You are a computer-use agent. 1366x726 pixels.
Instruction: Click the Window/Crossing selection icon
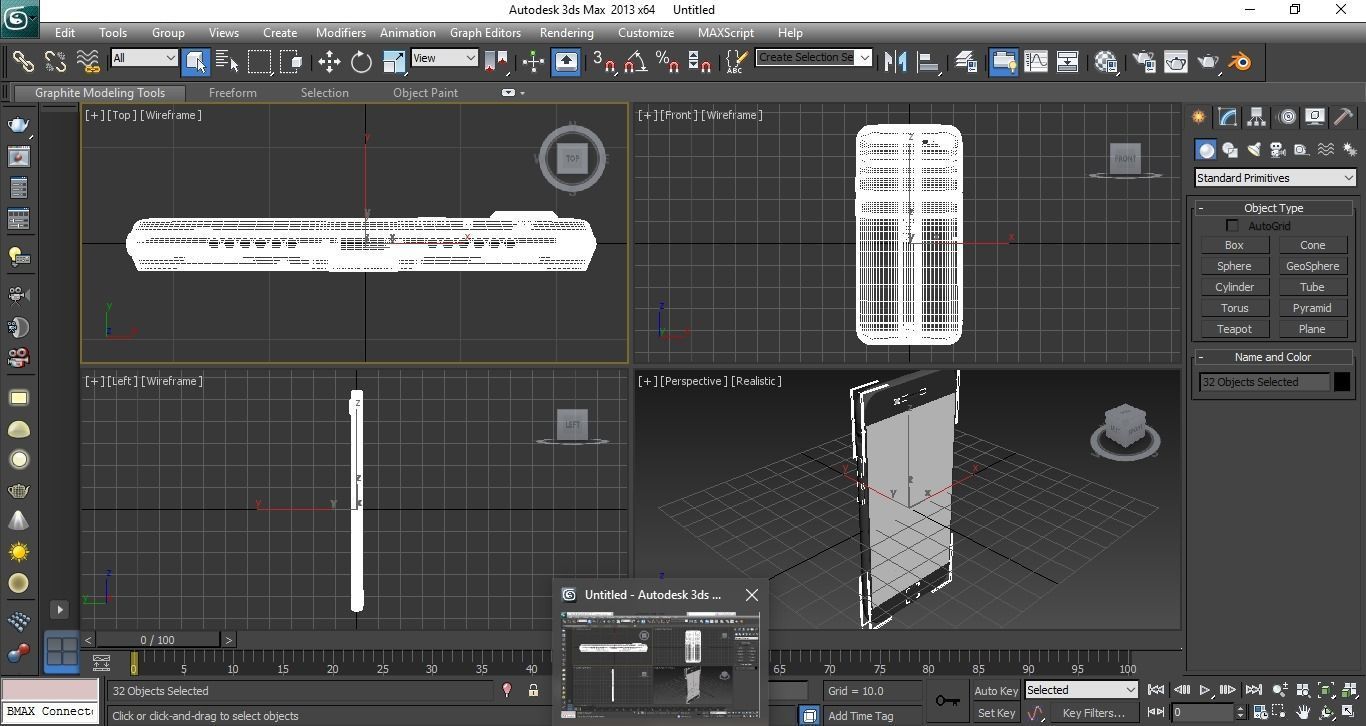pos(291,62)
